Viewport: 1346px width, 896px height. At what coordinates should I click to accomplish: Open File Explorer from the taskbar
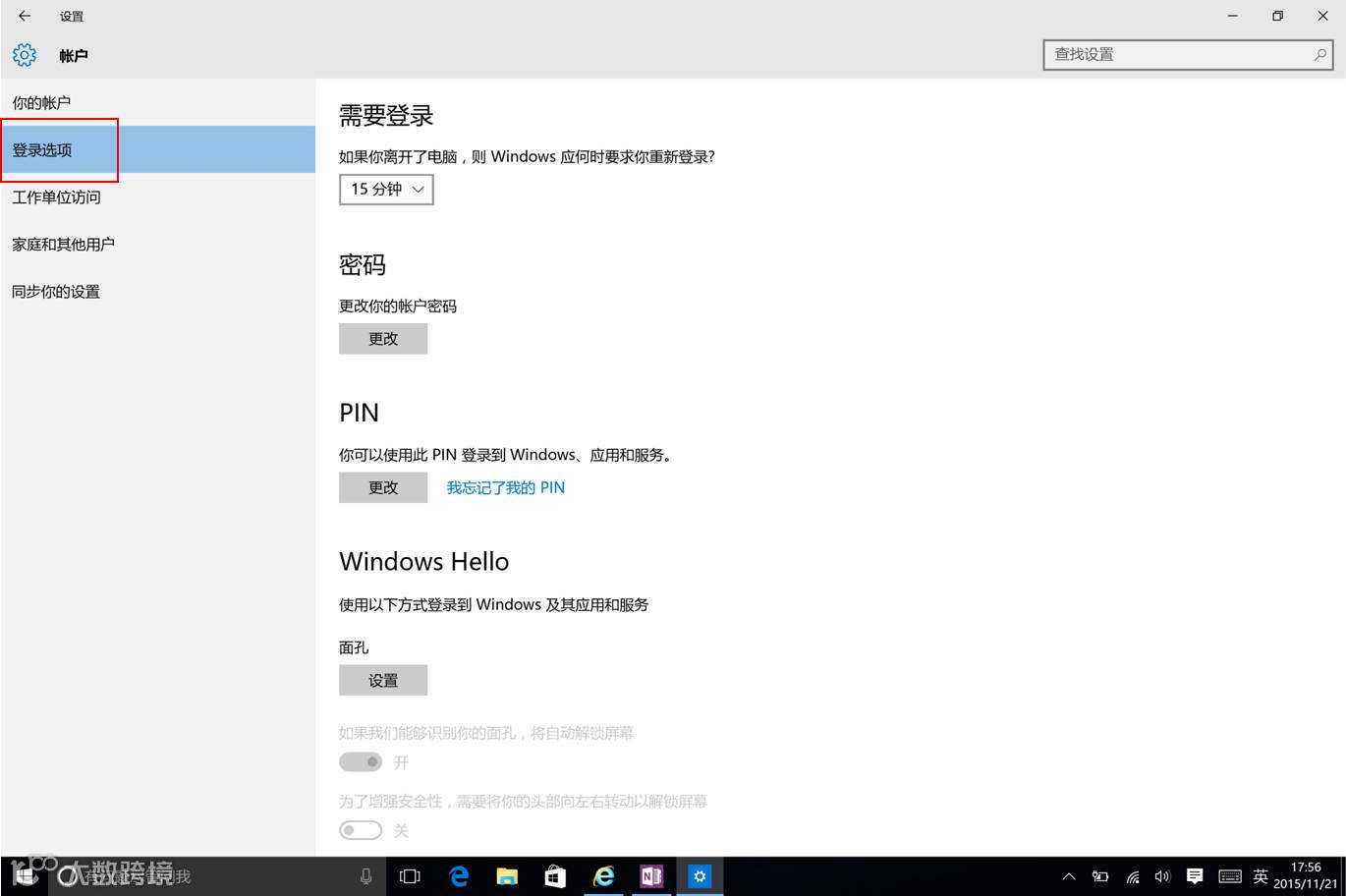507,876
